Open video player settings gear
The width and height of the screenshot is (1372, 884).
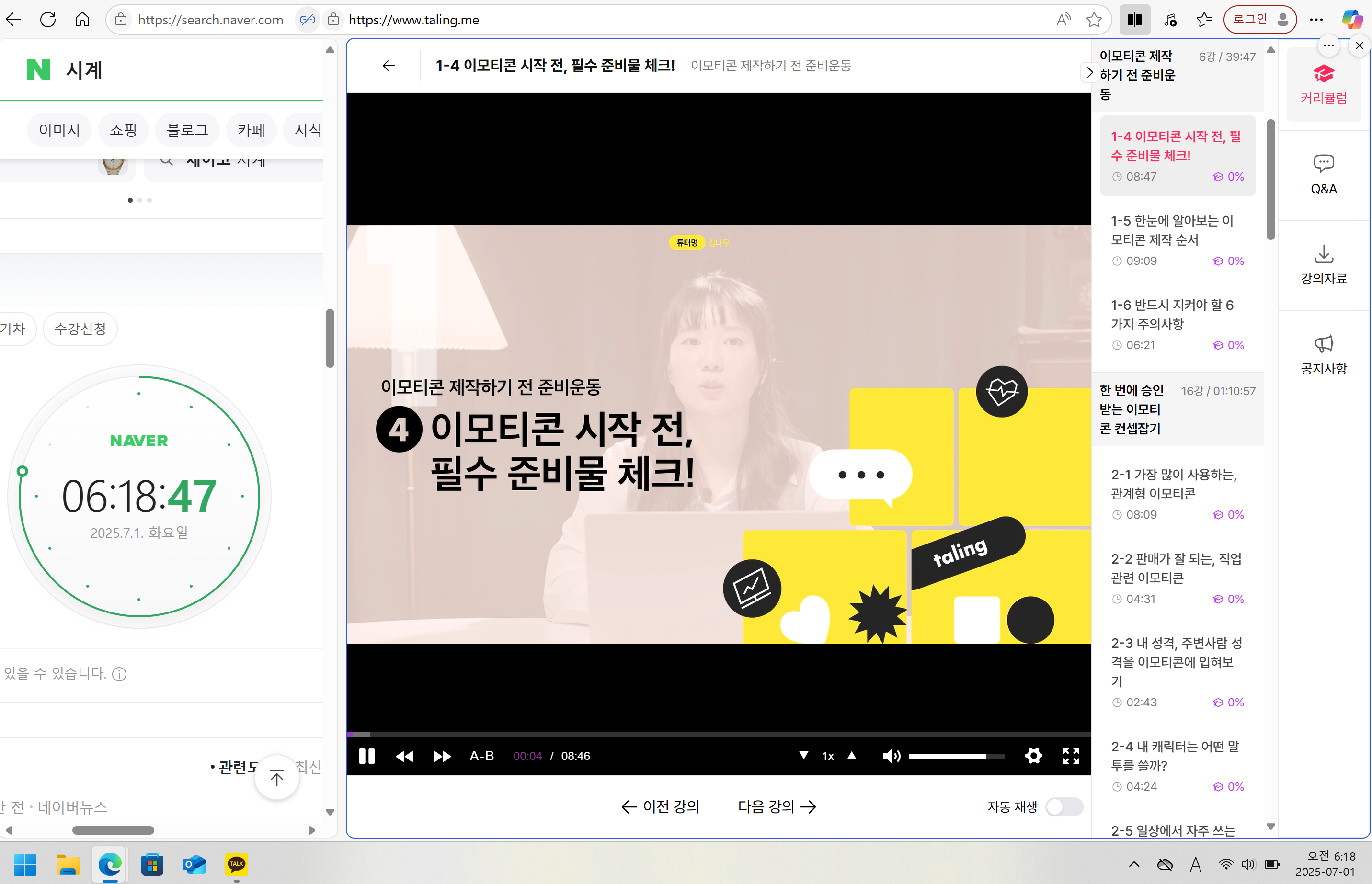(x=1033, y=755)
